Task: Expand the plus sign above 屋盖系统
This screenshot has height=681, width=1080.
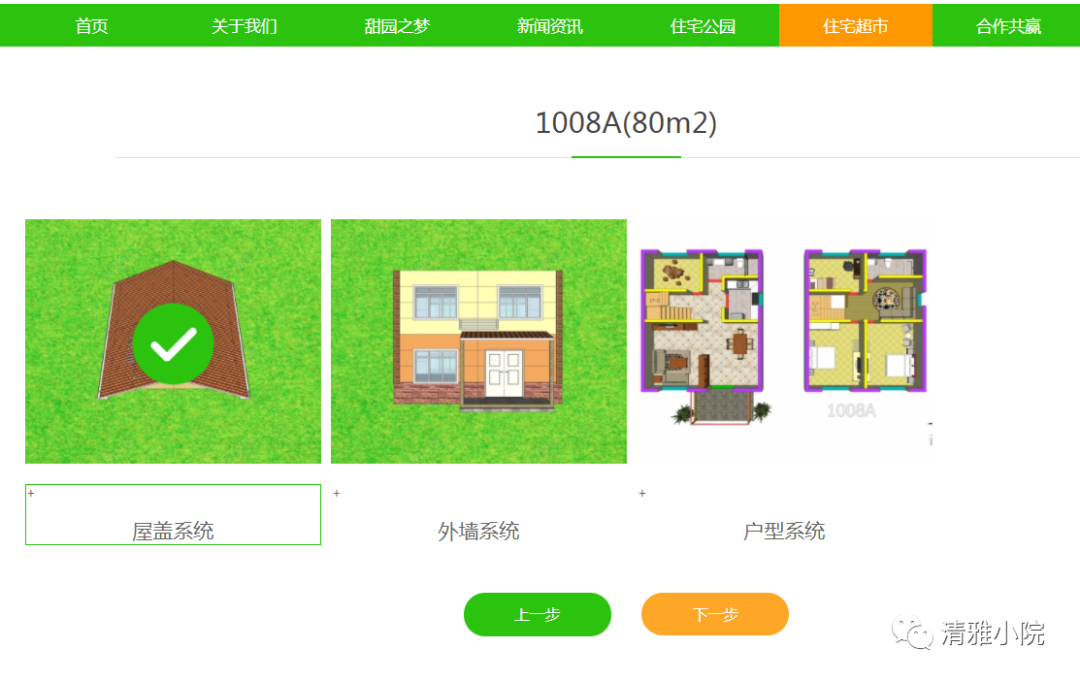Action: tap(31, 493)
